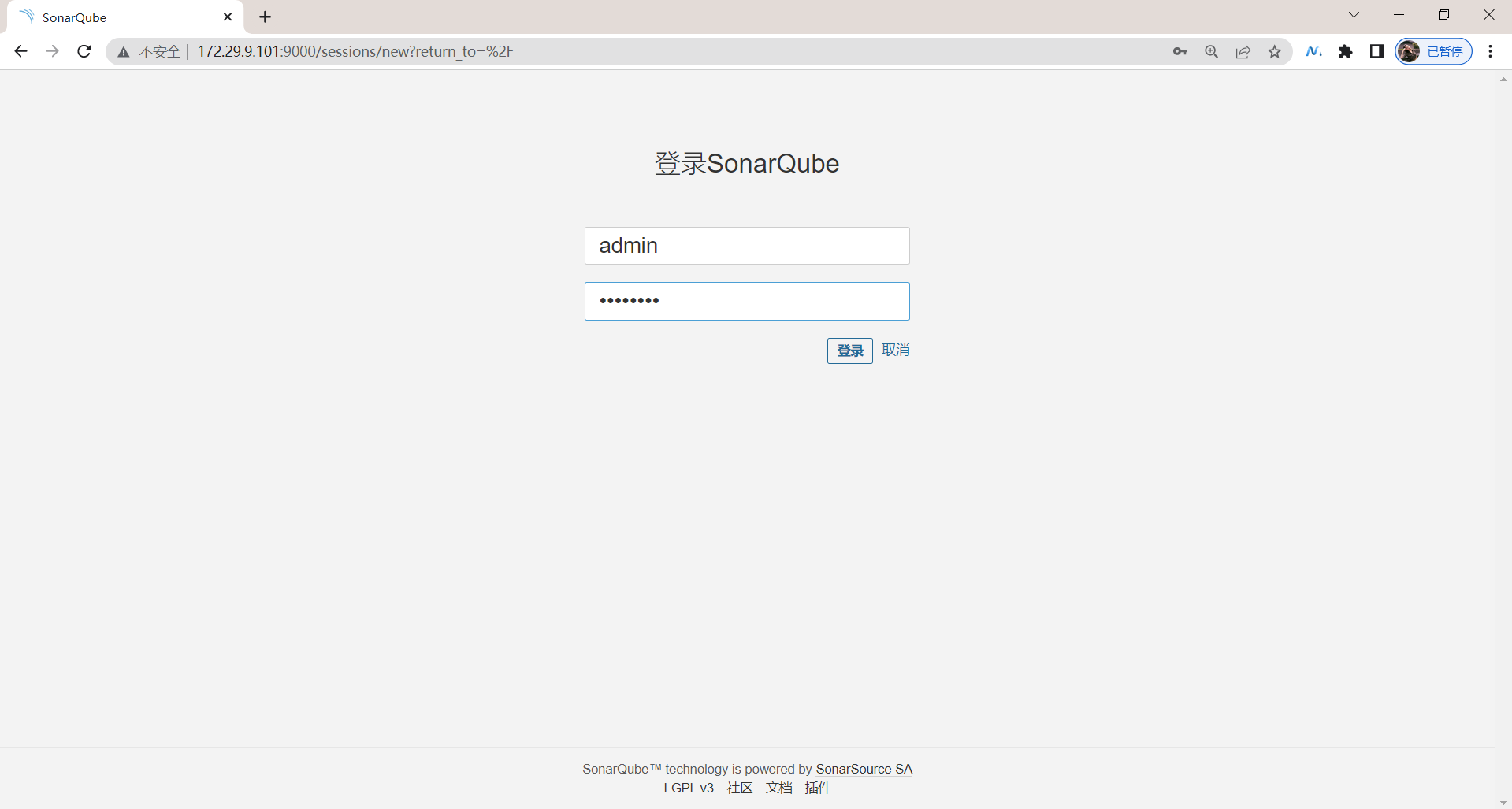Restore the browser window size
1512x809 pixels.
coord(1444,15)
